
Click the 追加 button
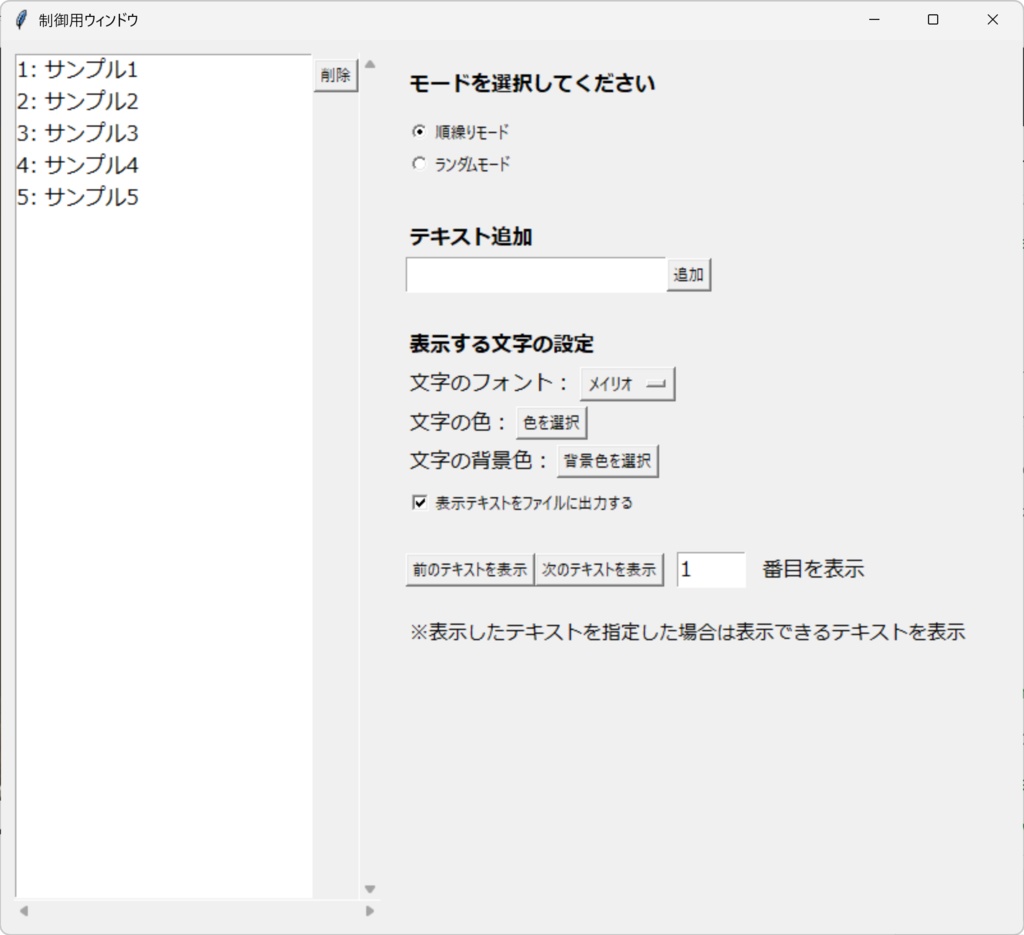coord(688,274)
